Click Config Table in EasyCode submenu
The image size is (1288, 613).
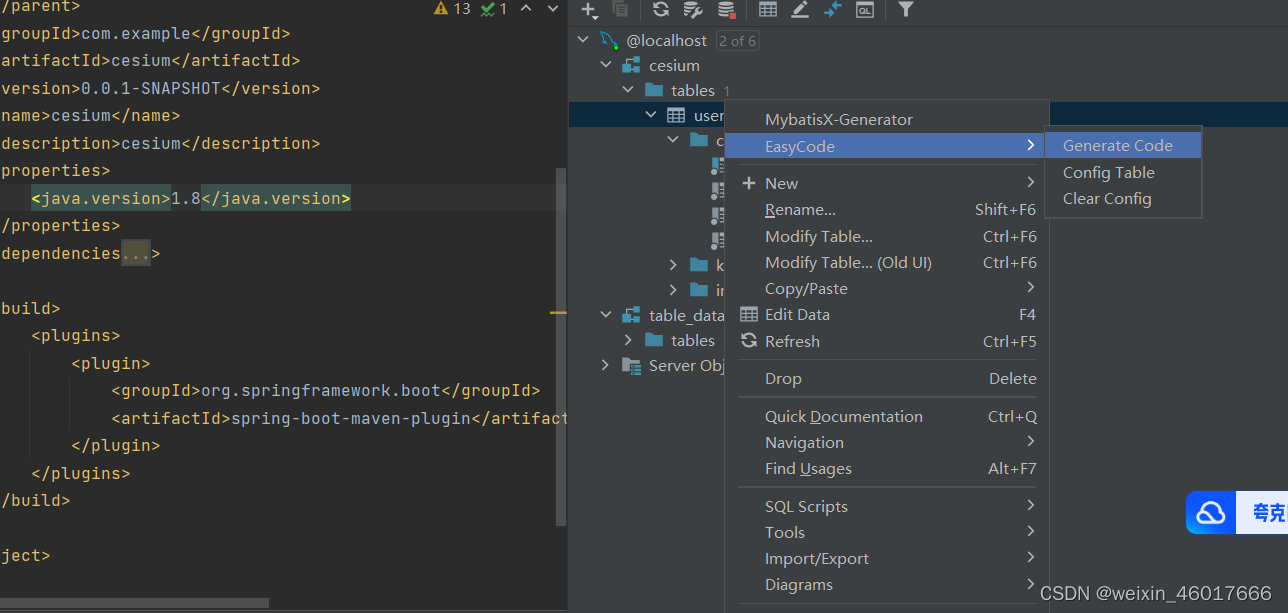(x=1123, y=172)
